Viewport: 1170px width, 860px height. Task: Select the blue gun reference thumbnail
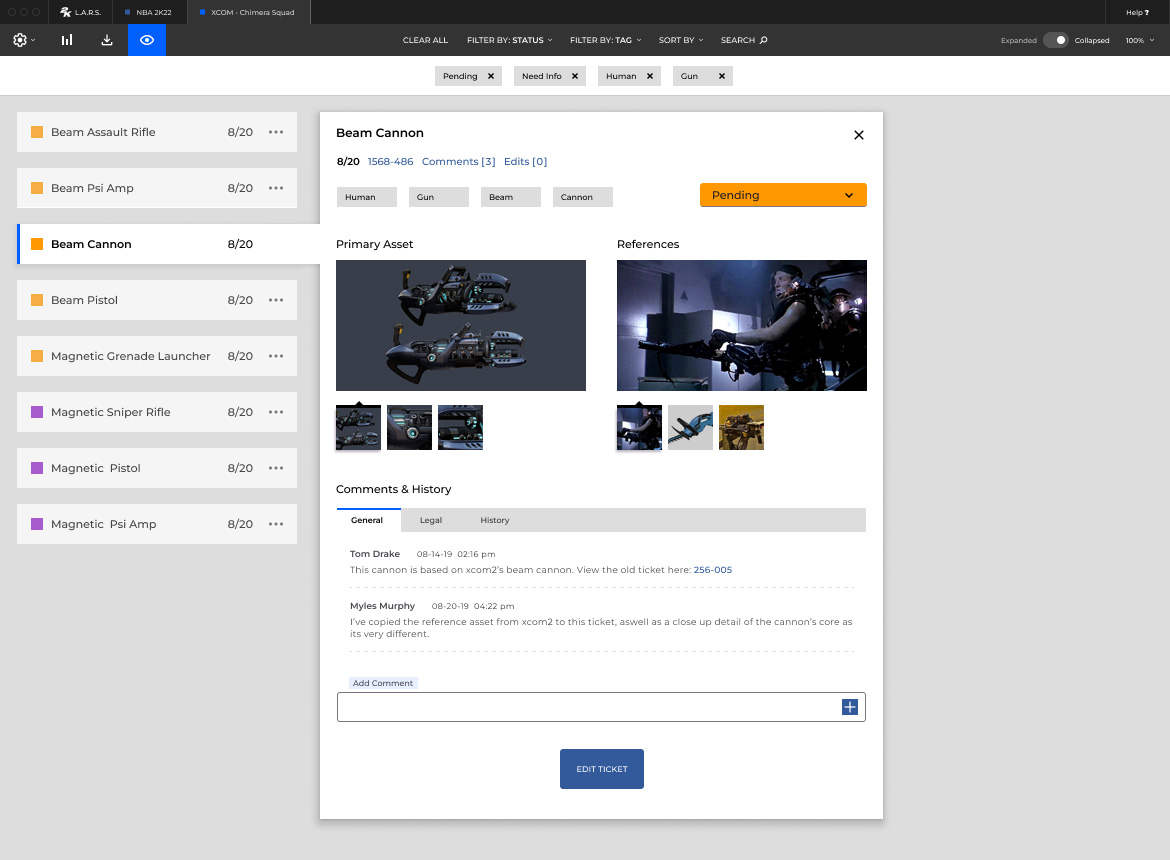(x=690, y=427)
